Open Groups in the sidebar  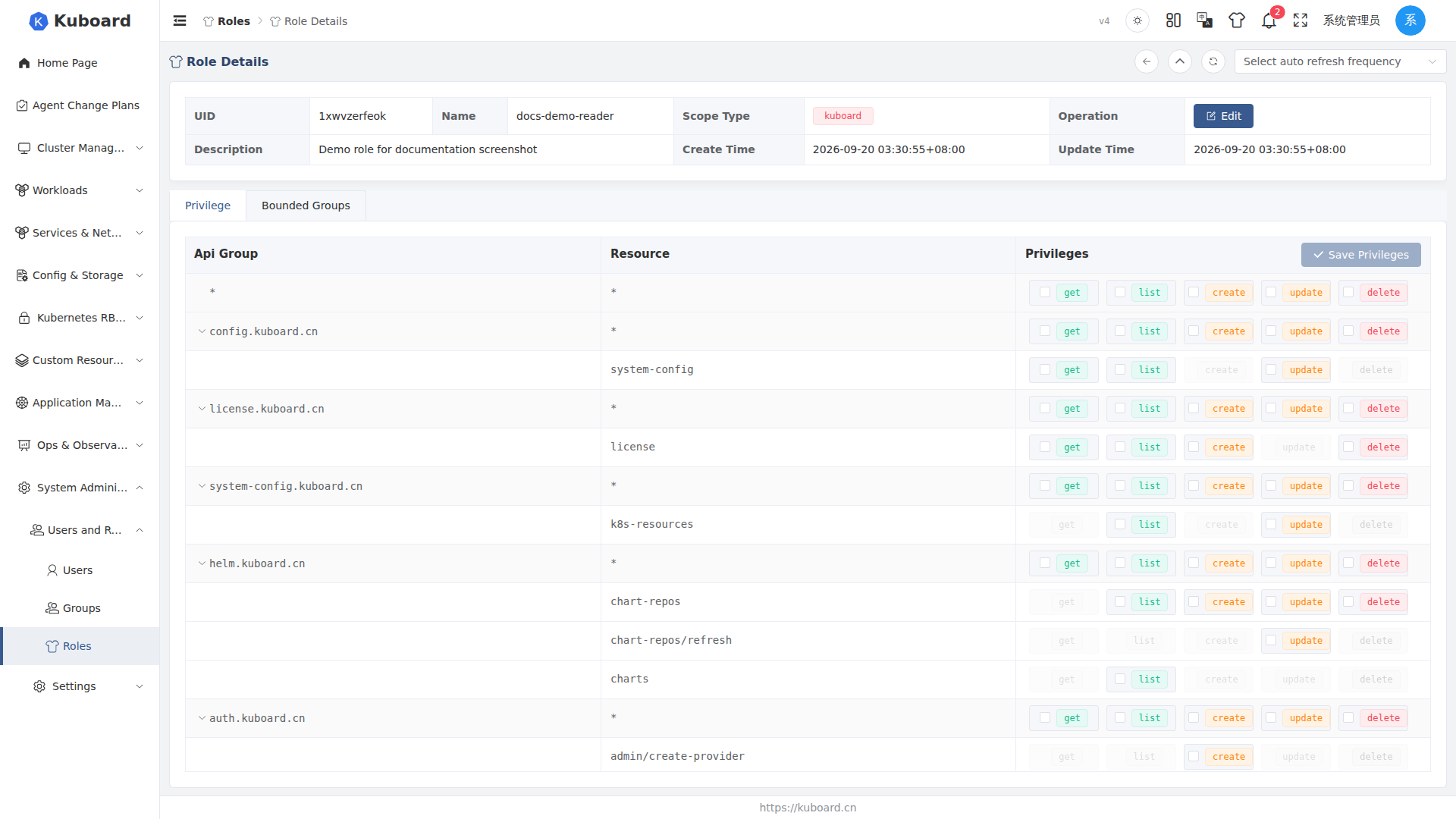tap(80, 608)
